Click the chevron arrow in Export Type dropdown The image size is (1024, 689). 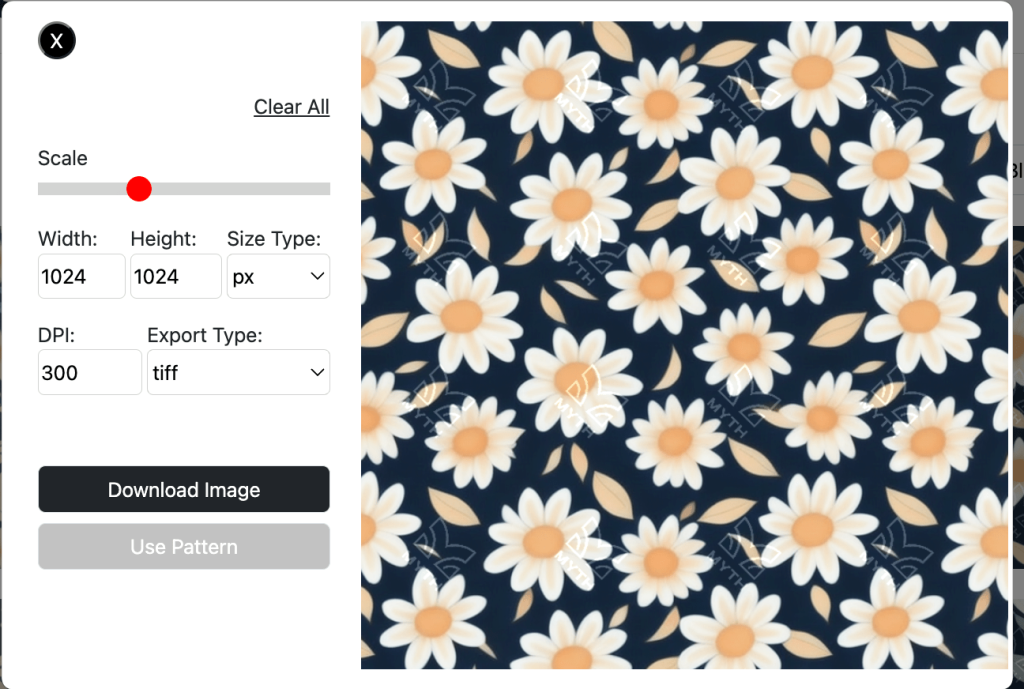click(x=317, y=372)
